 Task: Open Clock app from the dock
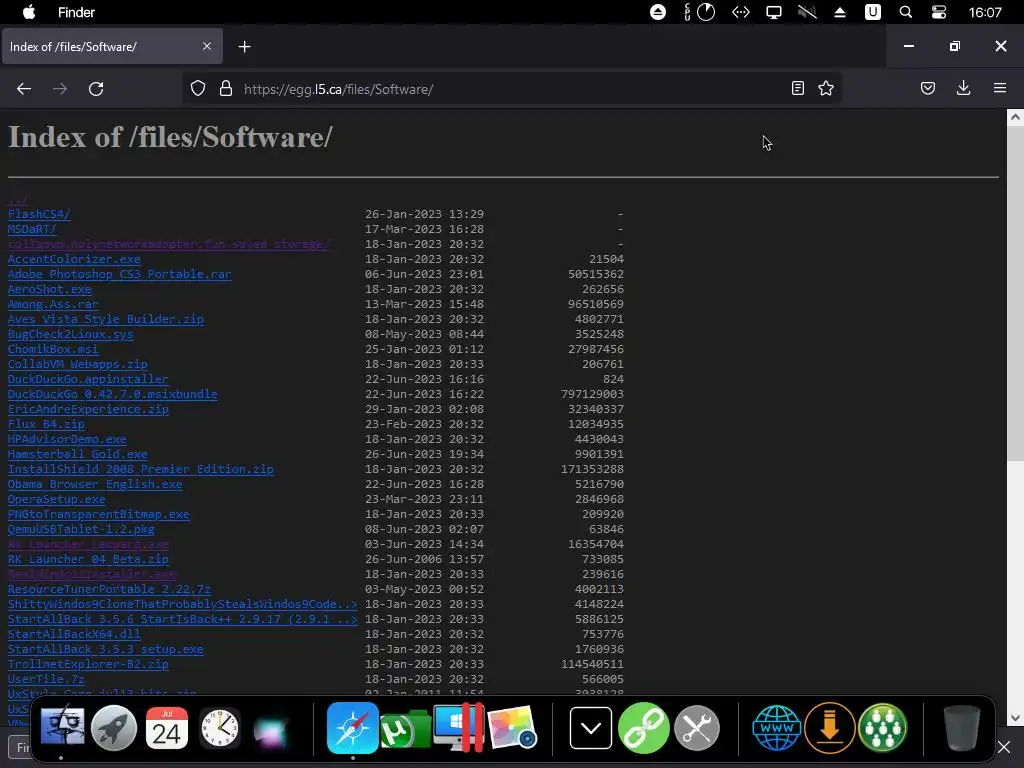coord(219,728)
